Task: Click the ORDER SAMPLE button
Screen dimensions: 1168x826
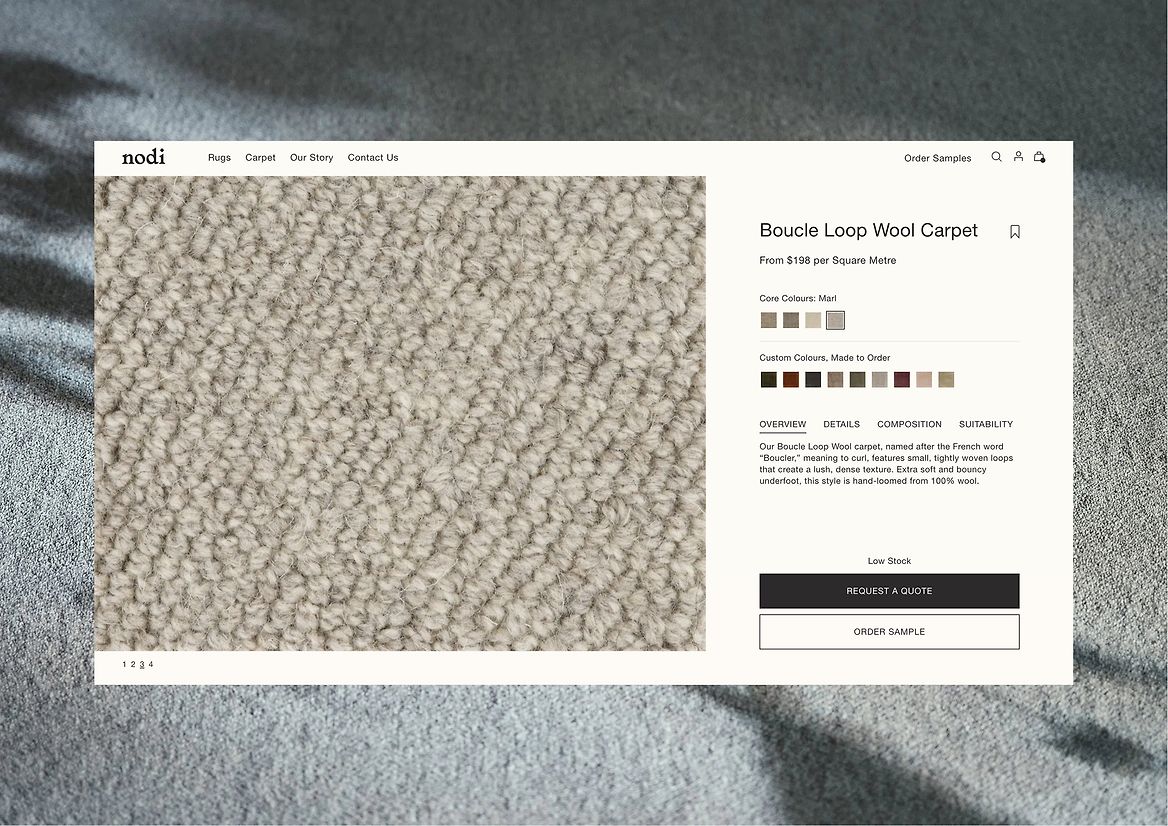Action: 889,632
